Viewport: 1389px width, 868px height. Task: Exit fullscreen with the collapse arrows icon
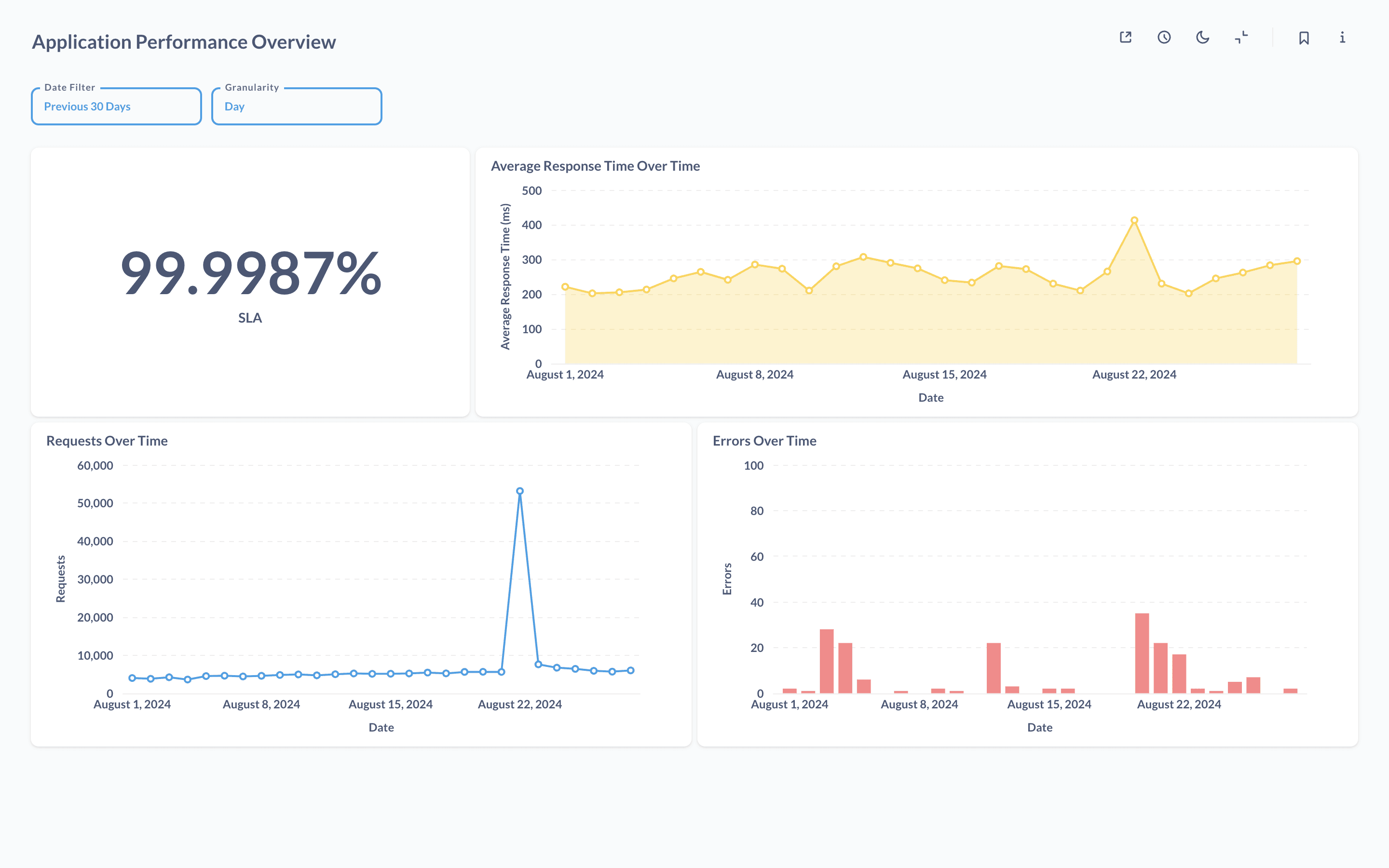point(1241,37)
